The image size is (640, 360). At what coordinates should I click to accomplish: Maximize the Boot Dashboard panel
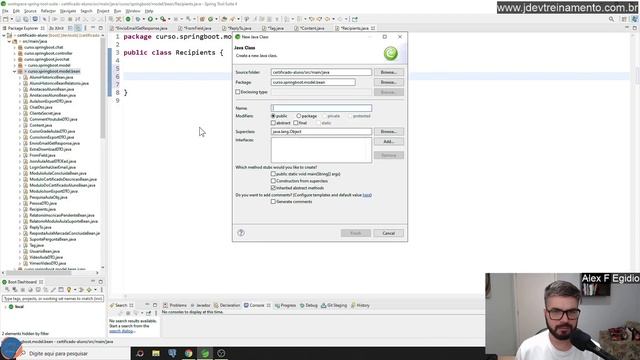tap(100, 282)
